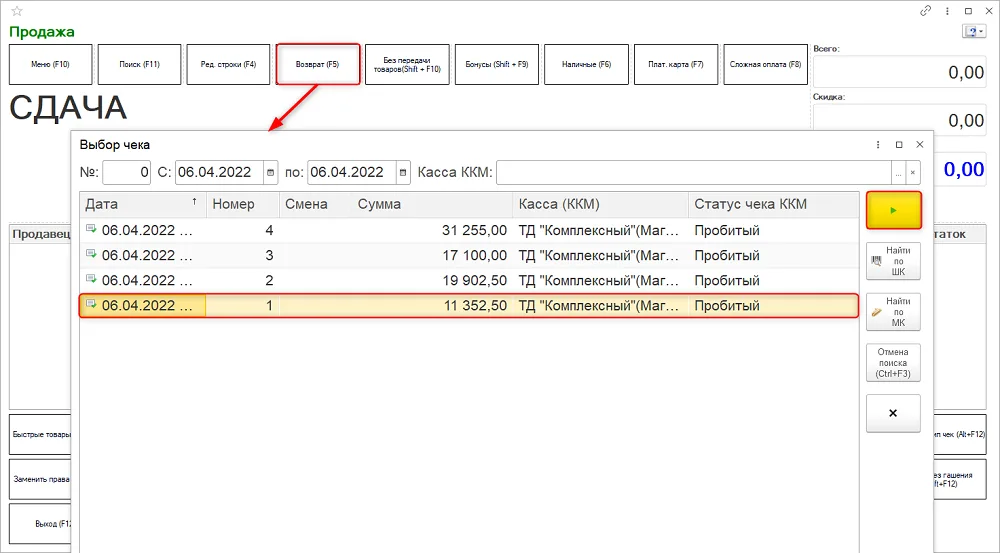Choose Плат. карта (F7) payment
The image size is (1000, 553).
(x=676, y=64)
